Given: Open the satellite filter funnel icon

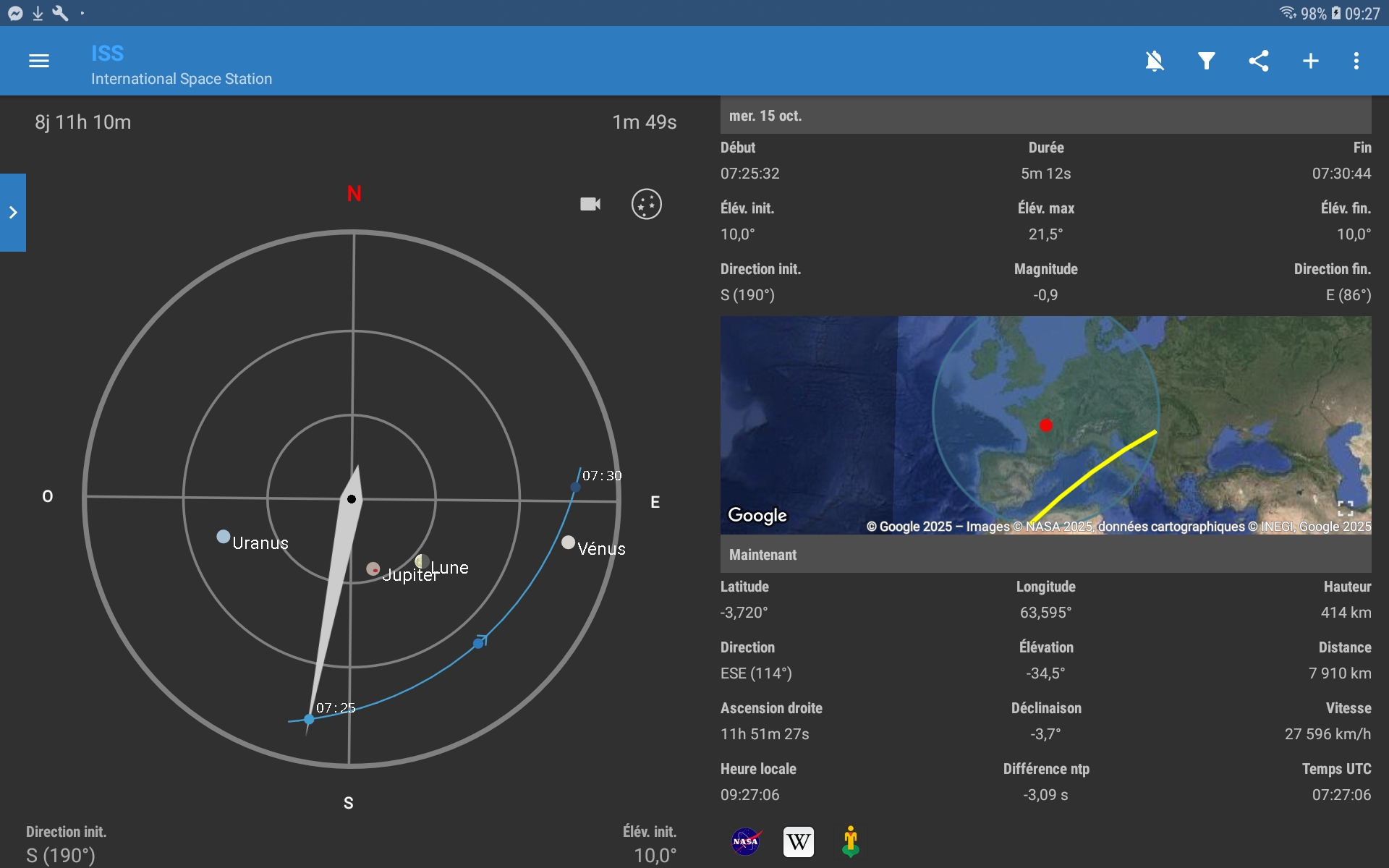Looking at the screenshot, I should (1206, 61).
